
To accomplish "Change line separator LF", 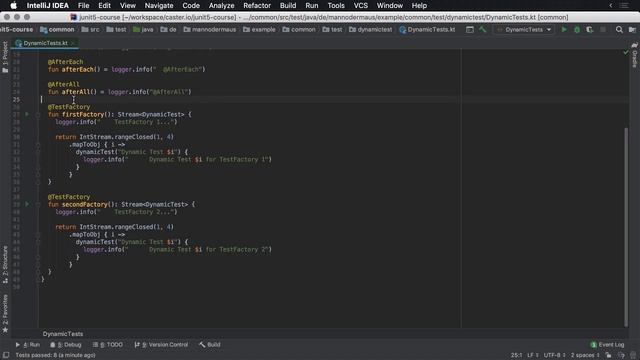I will point(533,356).
